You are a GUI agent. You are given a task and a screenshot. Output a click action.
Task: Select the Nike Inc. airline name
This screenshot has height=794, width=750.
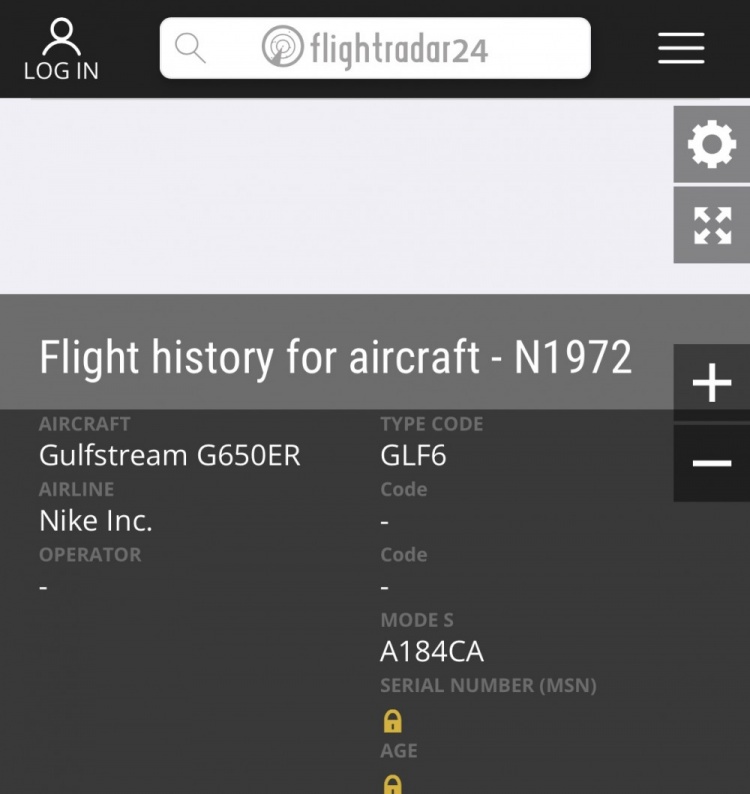click(96, 521)
